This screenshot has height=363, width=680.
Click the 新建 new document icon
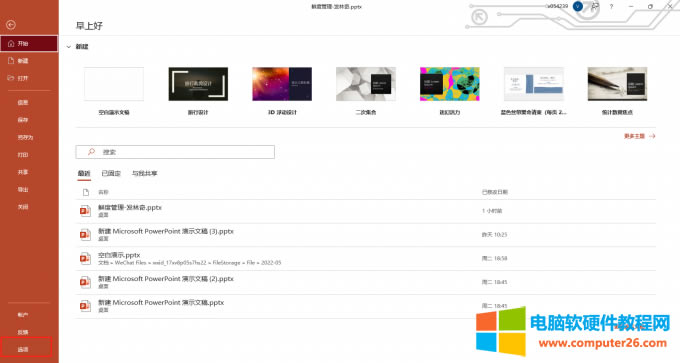pyautogui.click(x=11, y=61)
